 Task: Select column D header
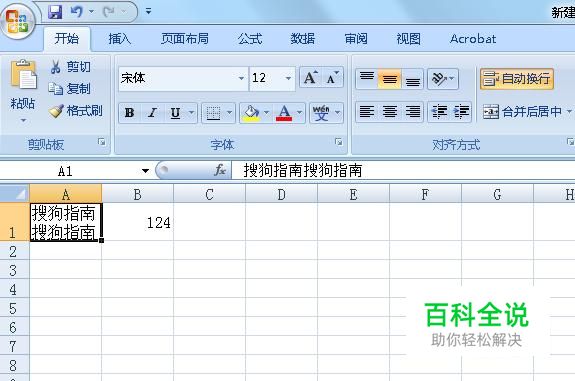tap(281, 193)
